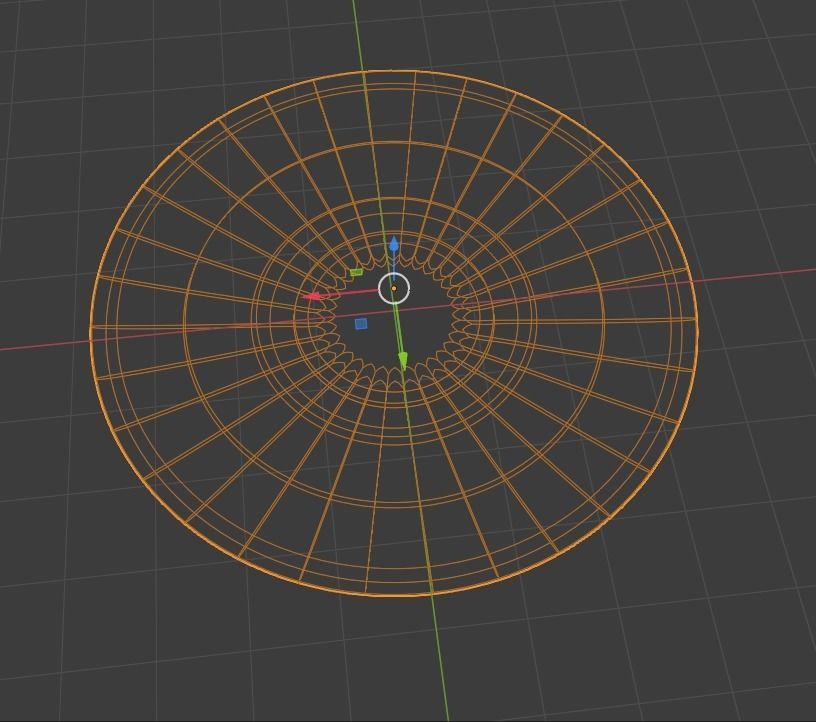Click the white circle of the move gizmo
The height and width of the screenshot is (722, 816).
click(394, 288)
